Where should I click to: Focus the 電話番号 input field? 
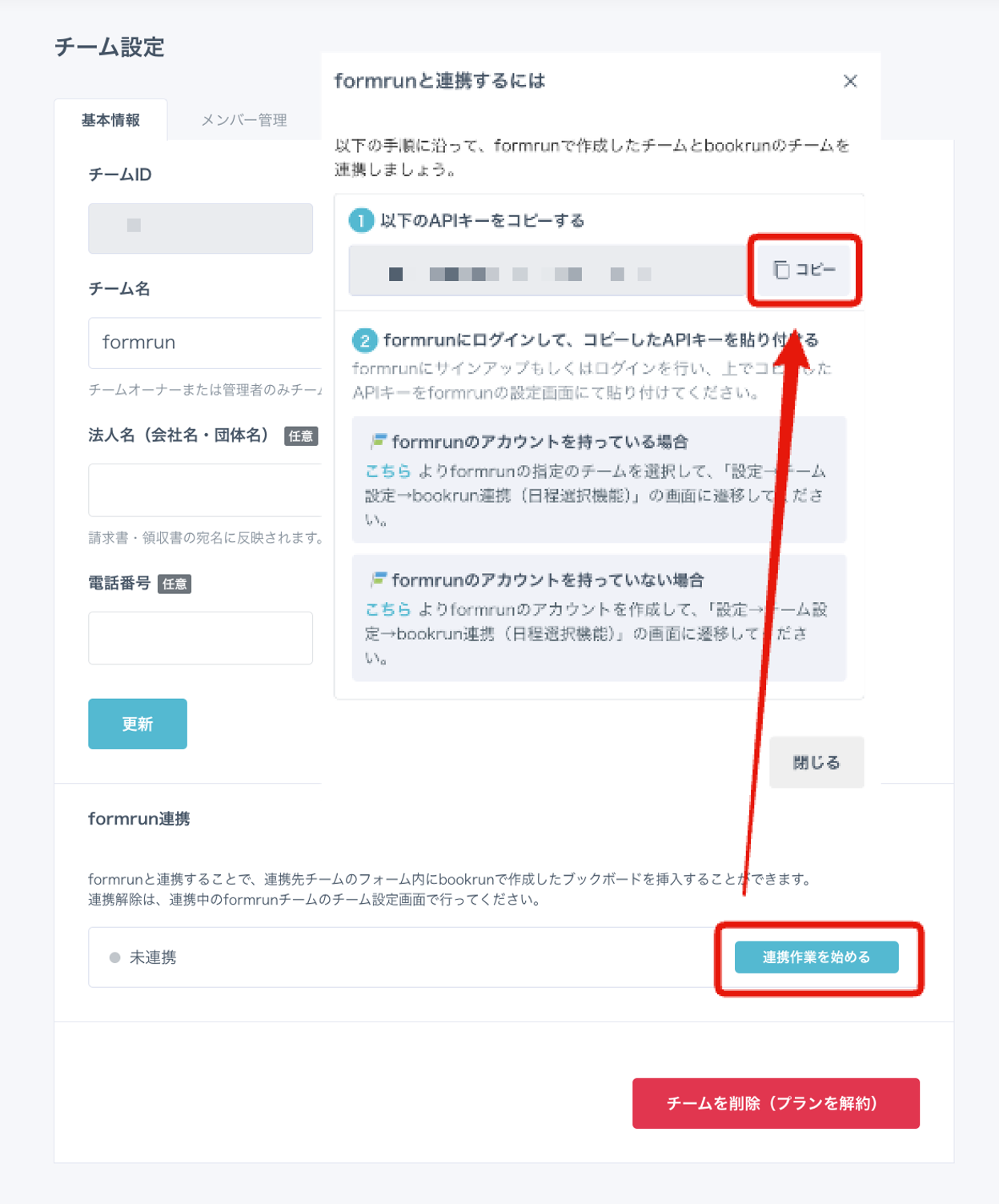pos(200,638)
